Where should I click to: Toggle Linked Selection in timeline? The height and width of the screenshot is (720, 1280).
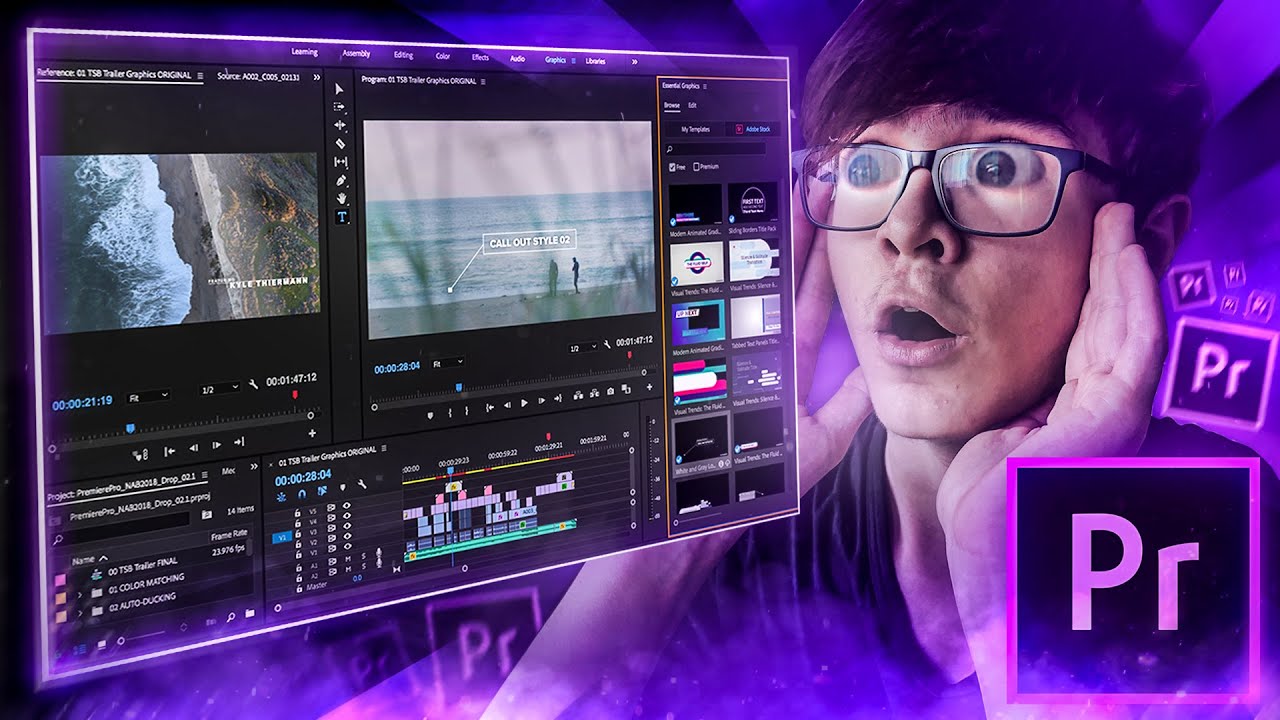322,491
